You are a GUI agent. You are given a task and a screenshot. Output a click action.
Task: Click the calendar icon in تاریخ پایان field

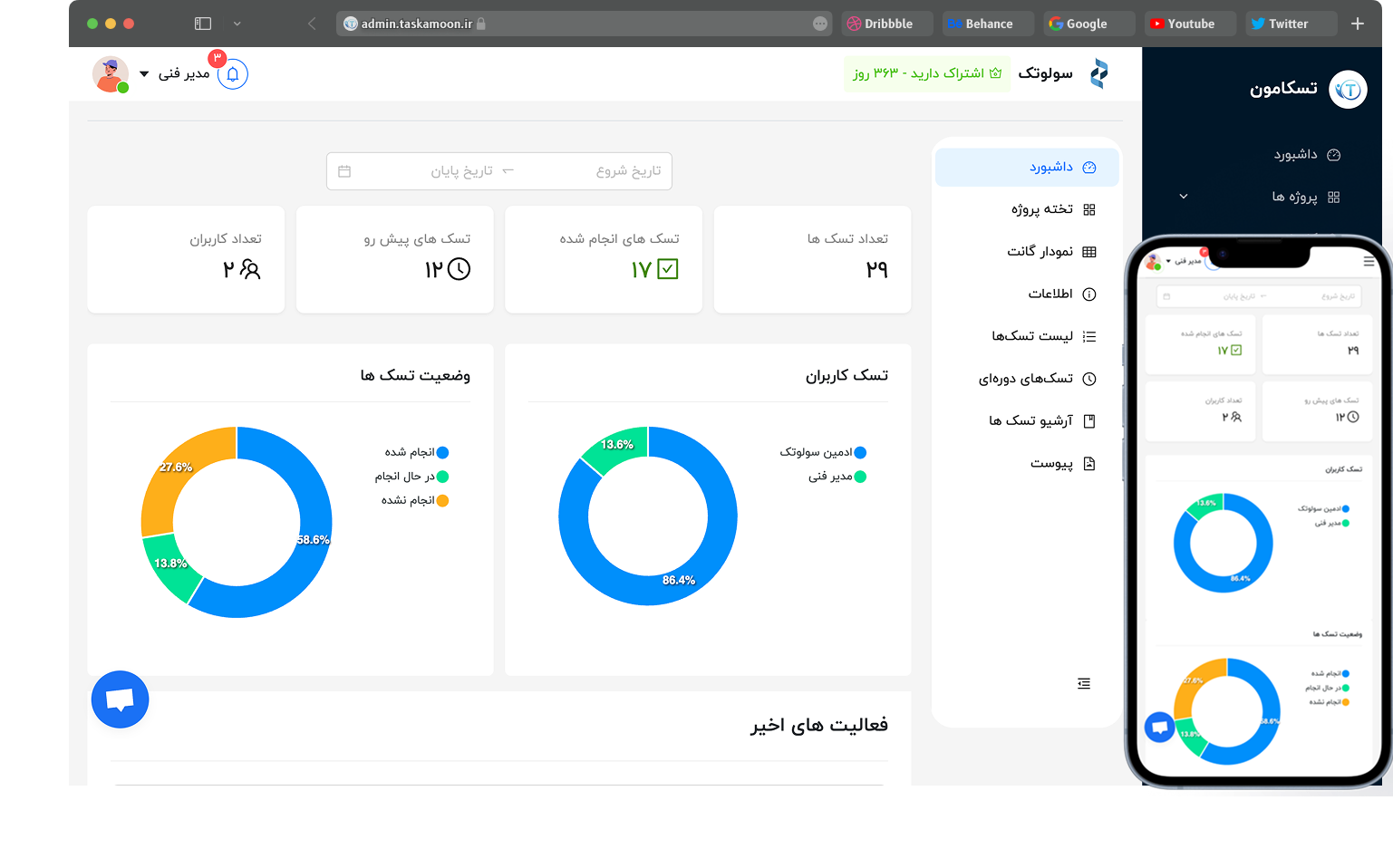coord(345,170)
